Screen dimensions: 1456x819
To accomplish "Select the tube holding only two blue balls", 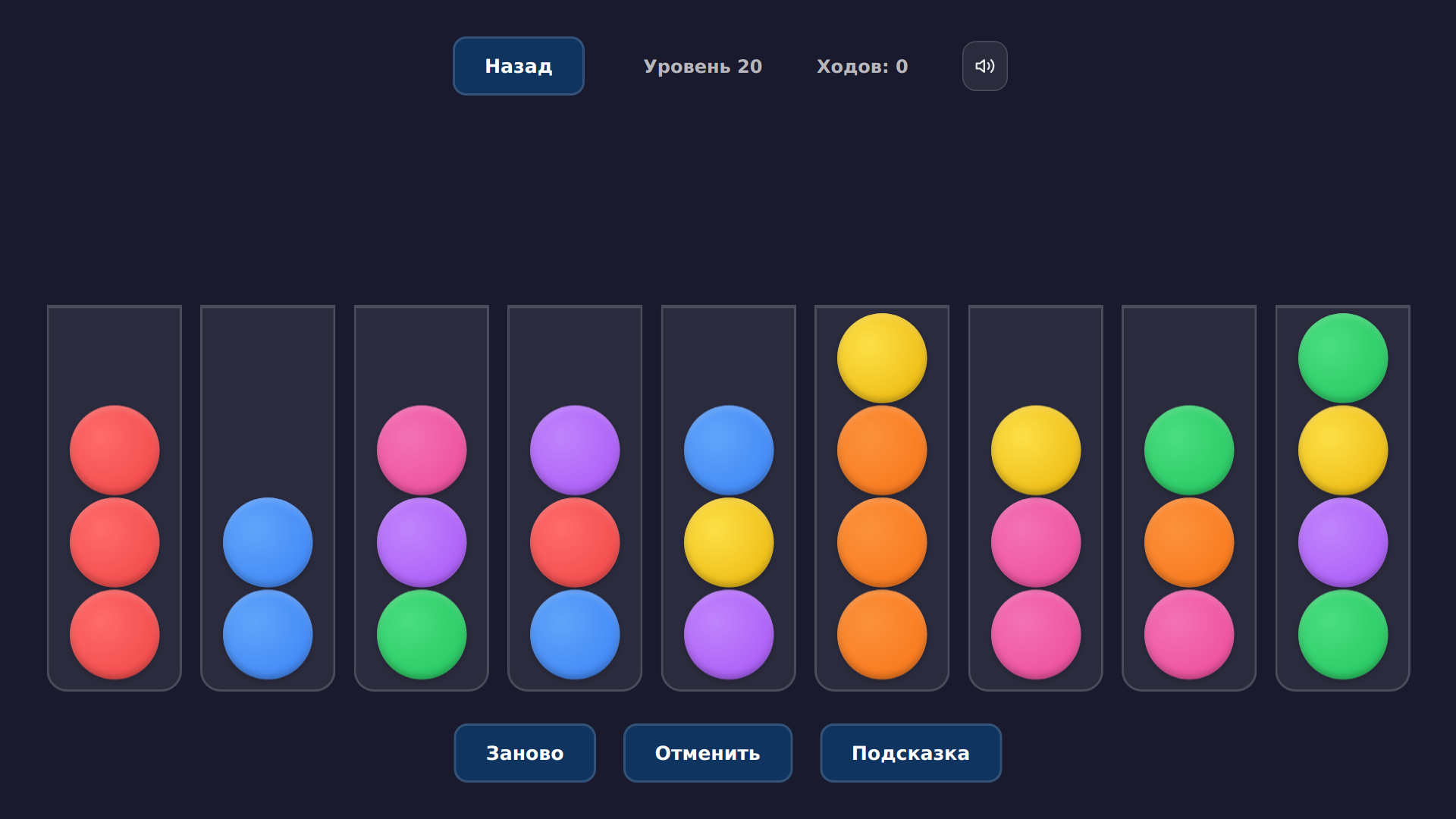I will pyautogui.click(x=268, y=498).
